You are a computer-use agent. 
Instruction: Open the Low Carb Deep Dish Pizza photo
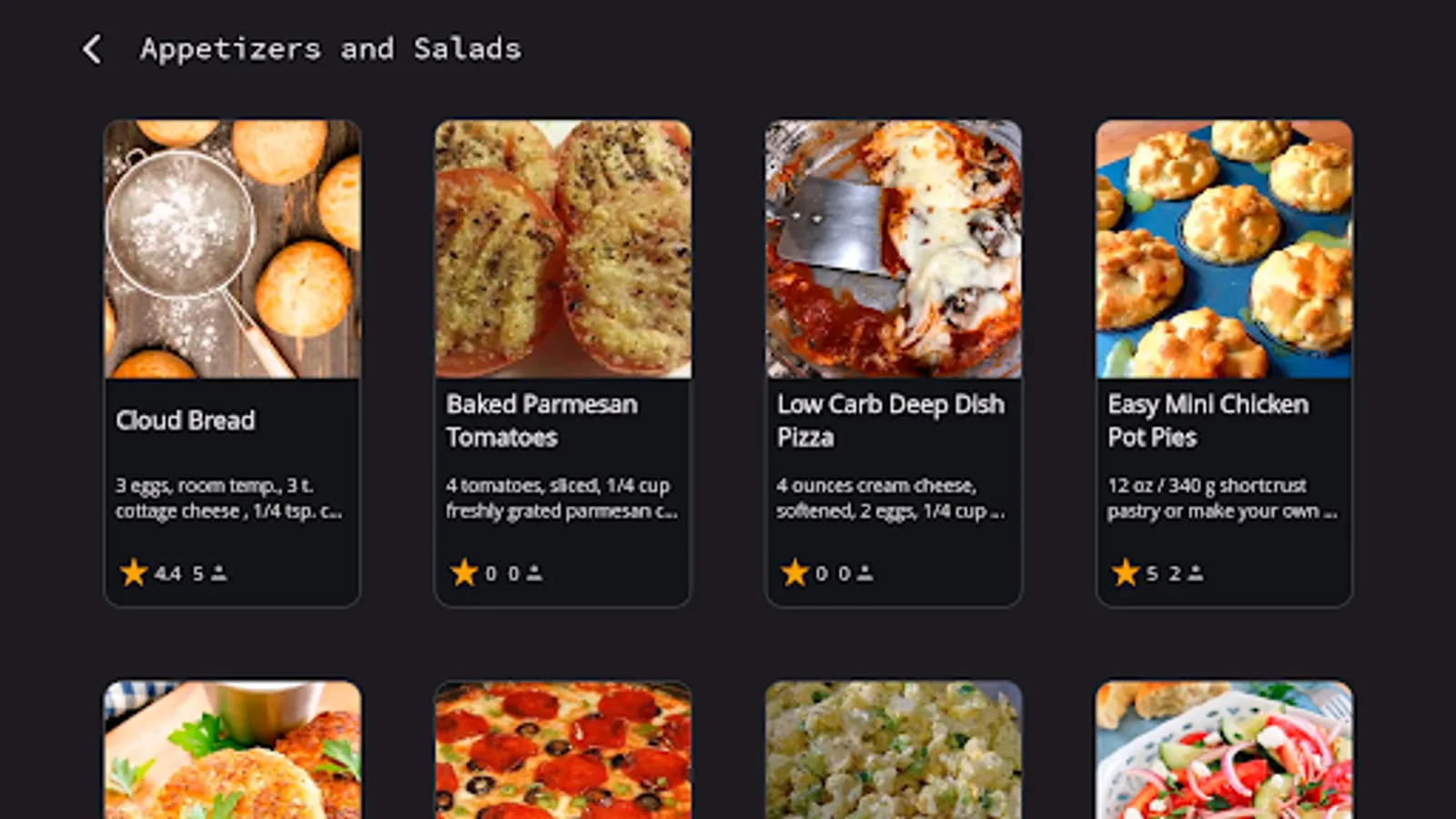(x=894, y=249)
